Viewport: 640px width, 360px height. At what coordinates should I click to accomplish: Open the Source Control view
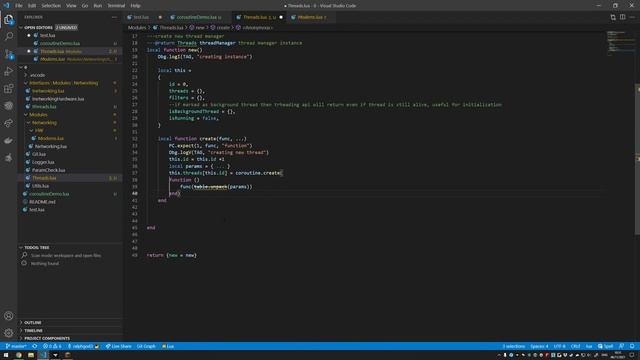click(x=9, y=54)
